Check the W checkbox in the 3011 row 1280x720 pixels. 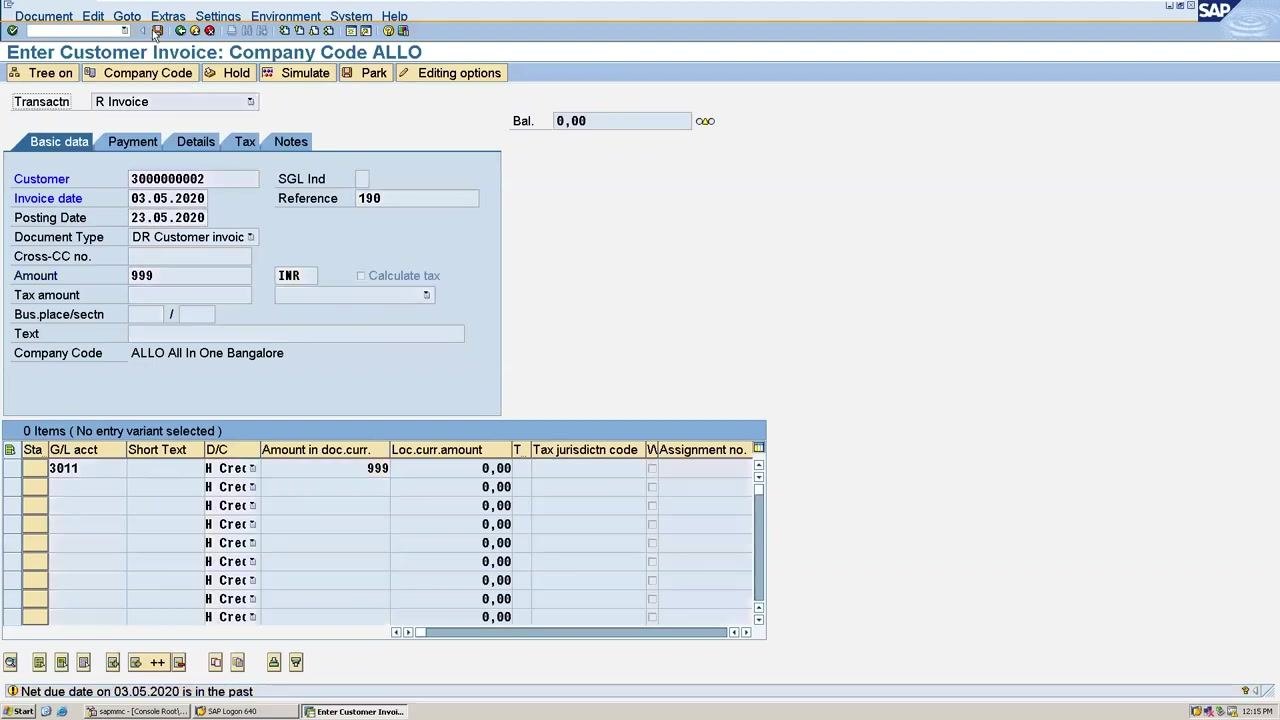click(652, 468)
